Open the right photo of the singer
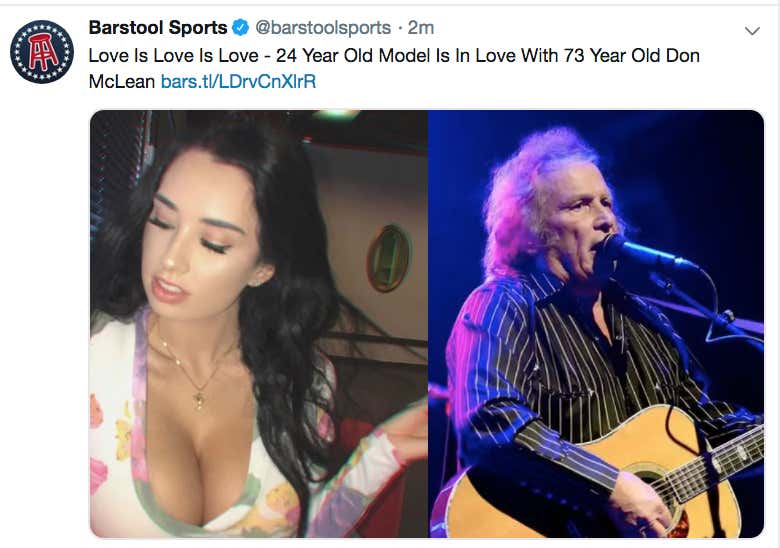This screenshot has height=548, width=780. point(596,324)
